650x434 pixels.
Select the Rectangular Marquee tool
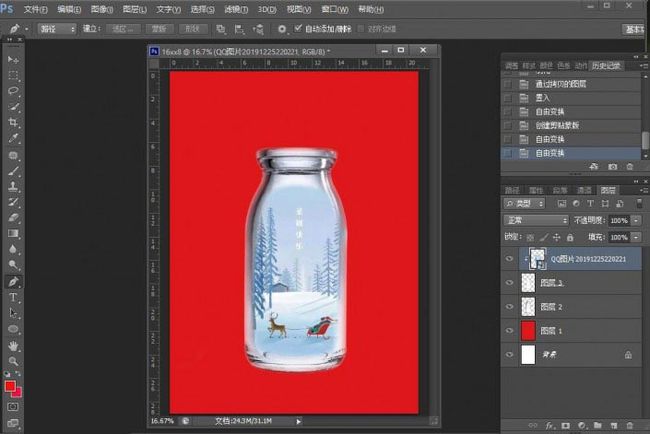tap(13, 75)
